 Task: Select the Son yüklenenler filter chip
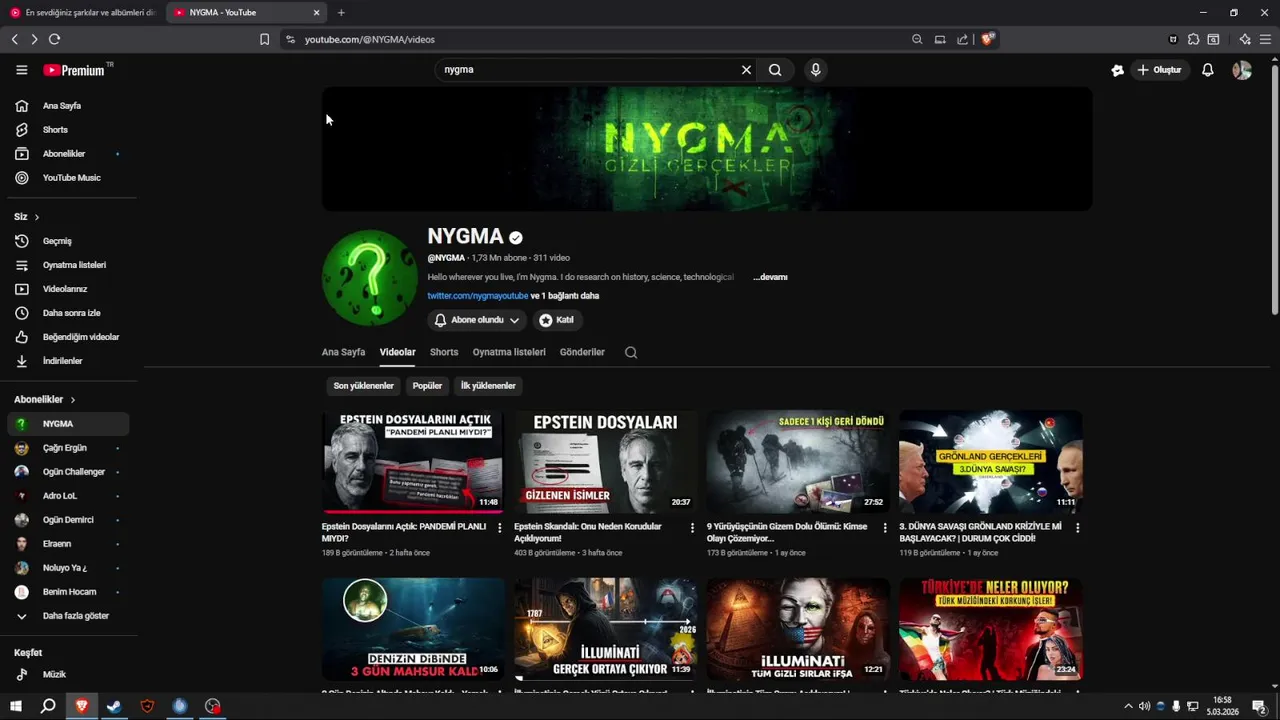(x=364, y=386)
